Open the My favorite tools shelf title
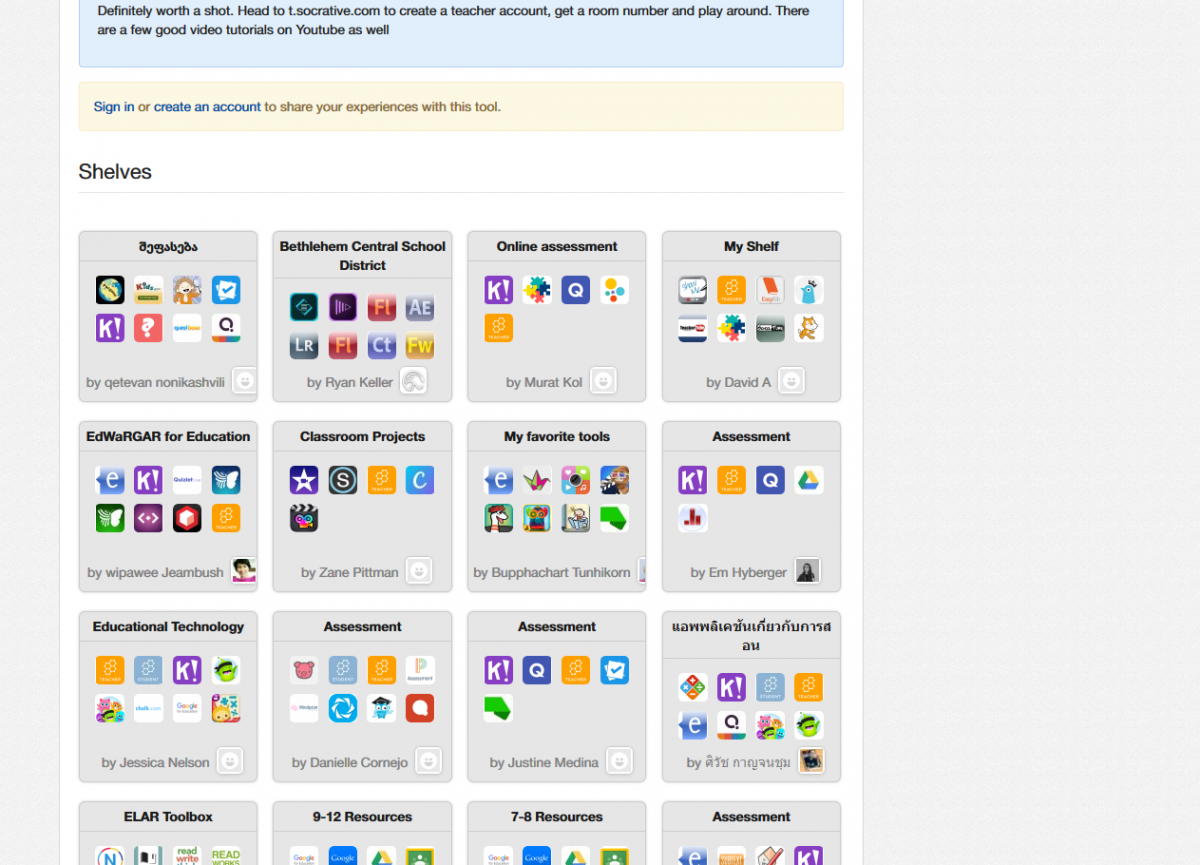This screenshot has width=1200, height=865. (557, 437)
